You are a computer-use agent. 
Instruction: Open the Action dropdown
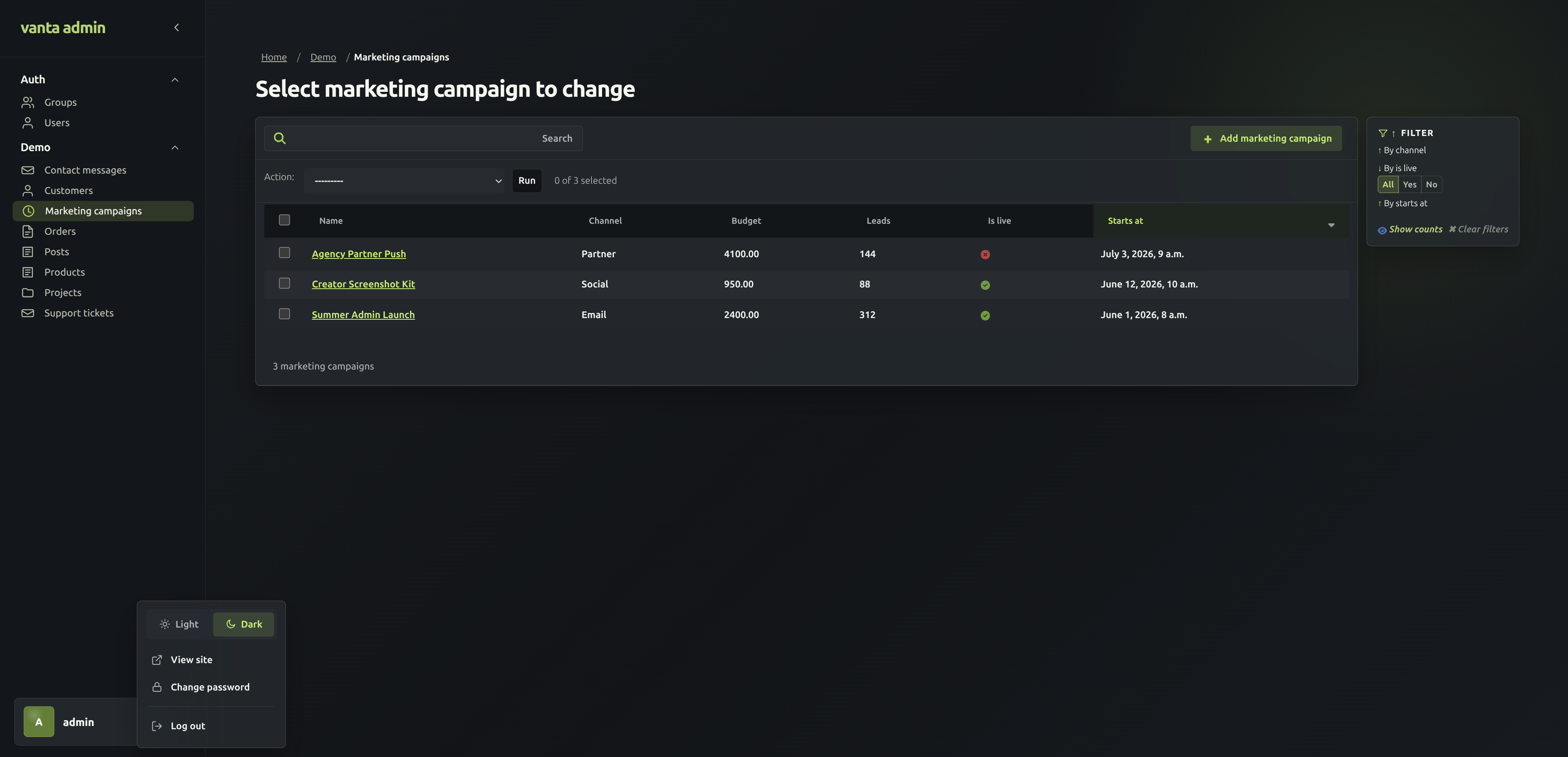click(404, 181)
